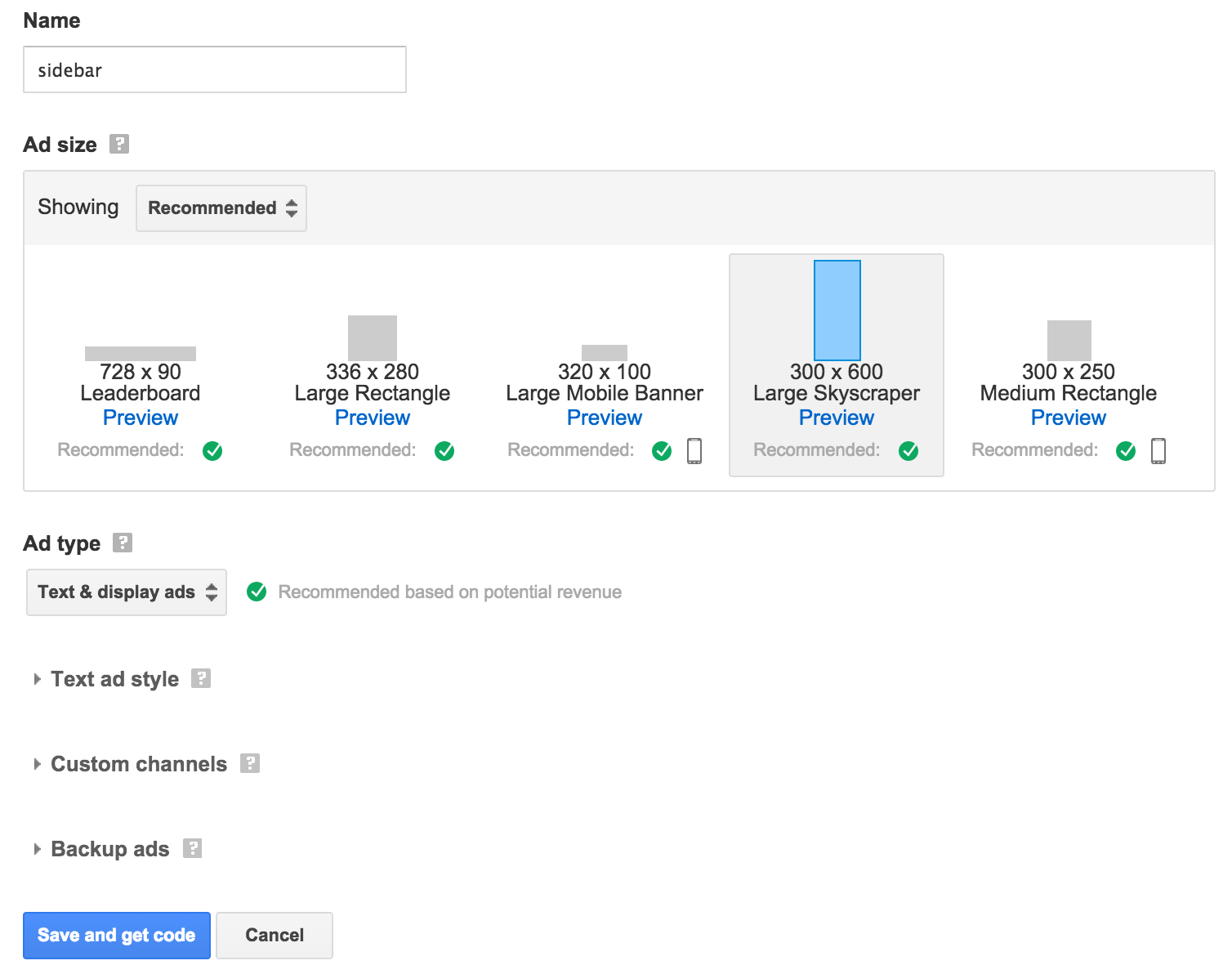
Task: Select the 336 x 280 Large Rectangle thumbnail
Action: [x=373, y=338]
